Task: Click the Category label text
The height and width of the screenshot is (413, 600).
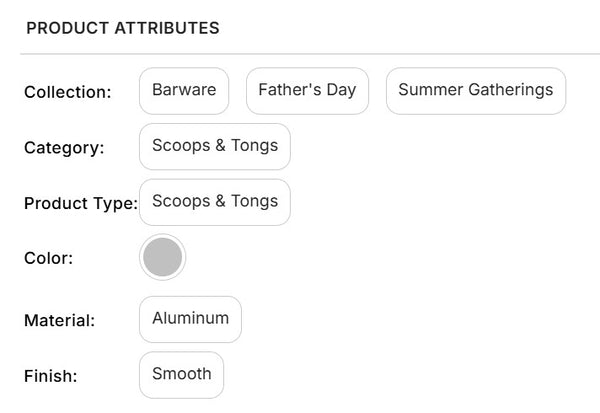Action: pyautogui.click(x=64, y=148)
